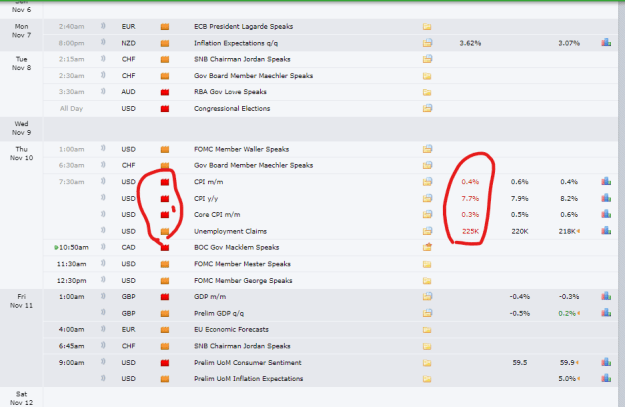Toggle alert icon next to 4:00am EUR row
Viewport: 625px width, 407px height.
pyautogui.click(x=103, y=329)
